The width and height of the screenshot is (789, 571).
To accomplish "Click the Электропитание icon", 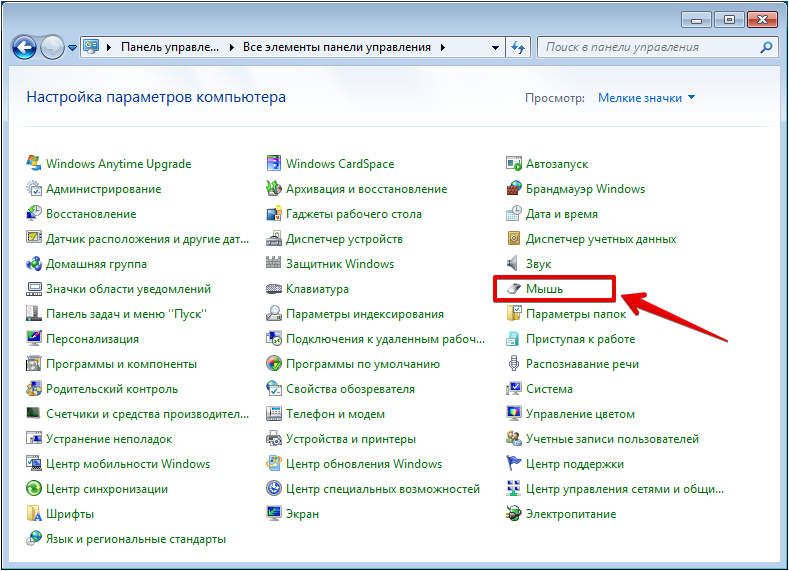I will click(x=514, y=513).
